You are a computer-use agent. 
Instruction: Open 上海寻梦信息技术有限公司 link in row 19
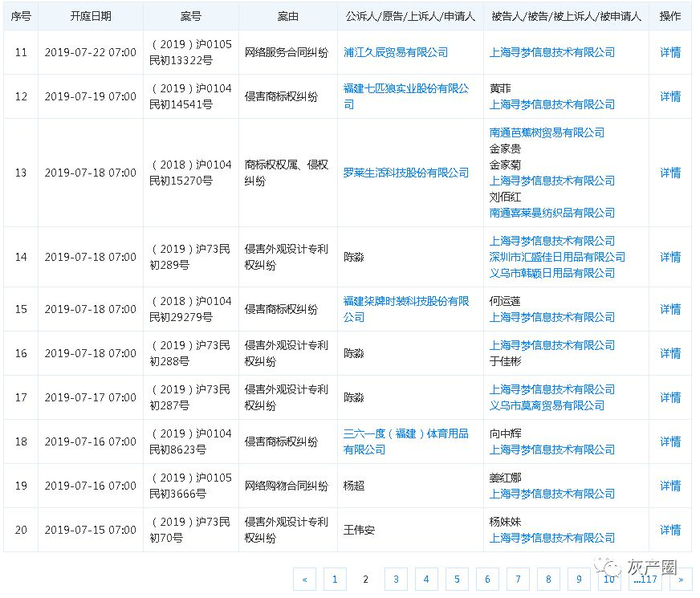pyautogui.click(x=552, y=494)
